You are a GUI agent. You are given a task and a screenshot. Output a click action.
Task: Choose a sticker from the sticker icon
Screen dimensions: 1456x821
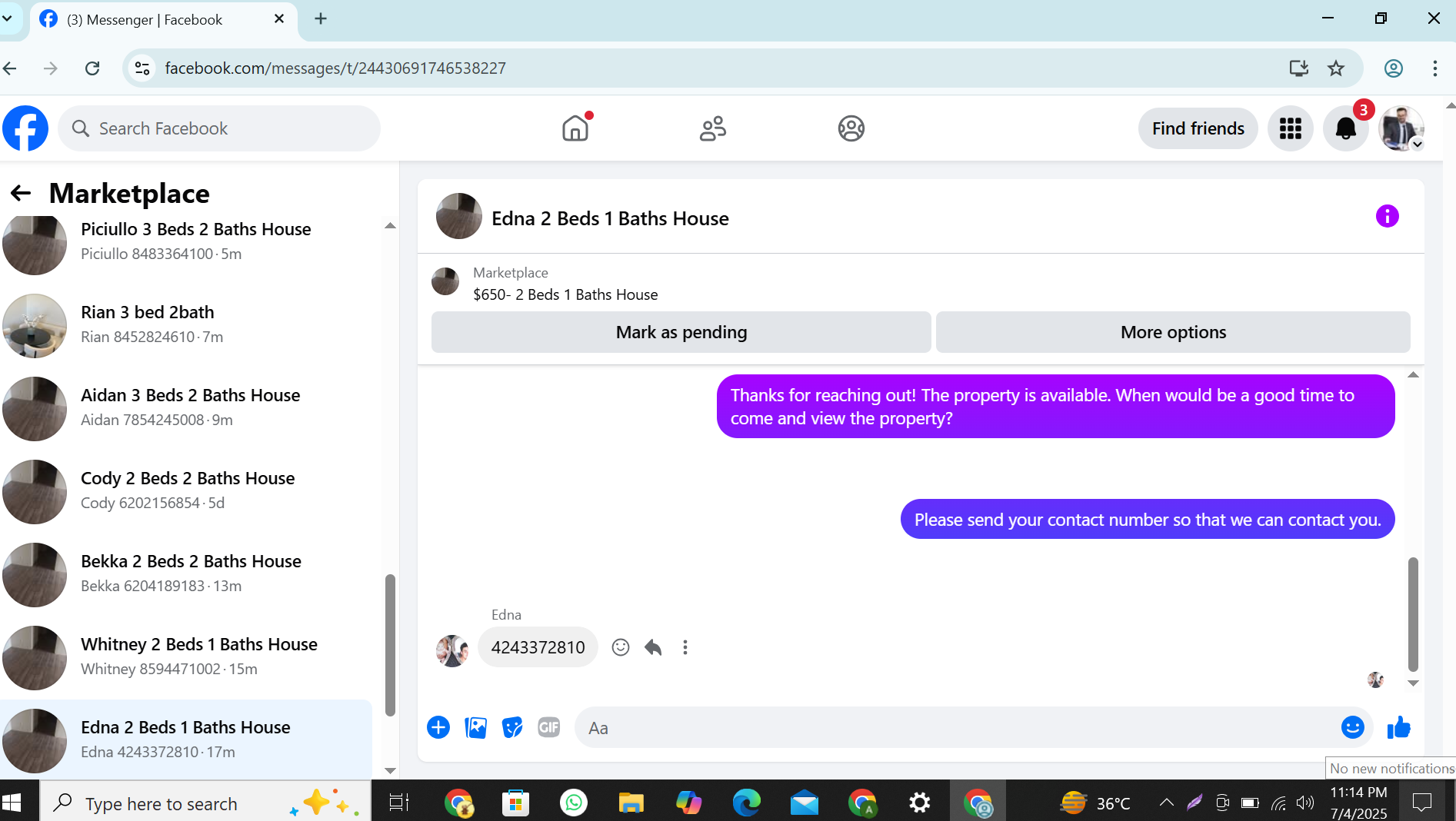(x=512, y=727)
